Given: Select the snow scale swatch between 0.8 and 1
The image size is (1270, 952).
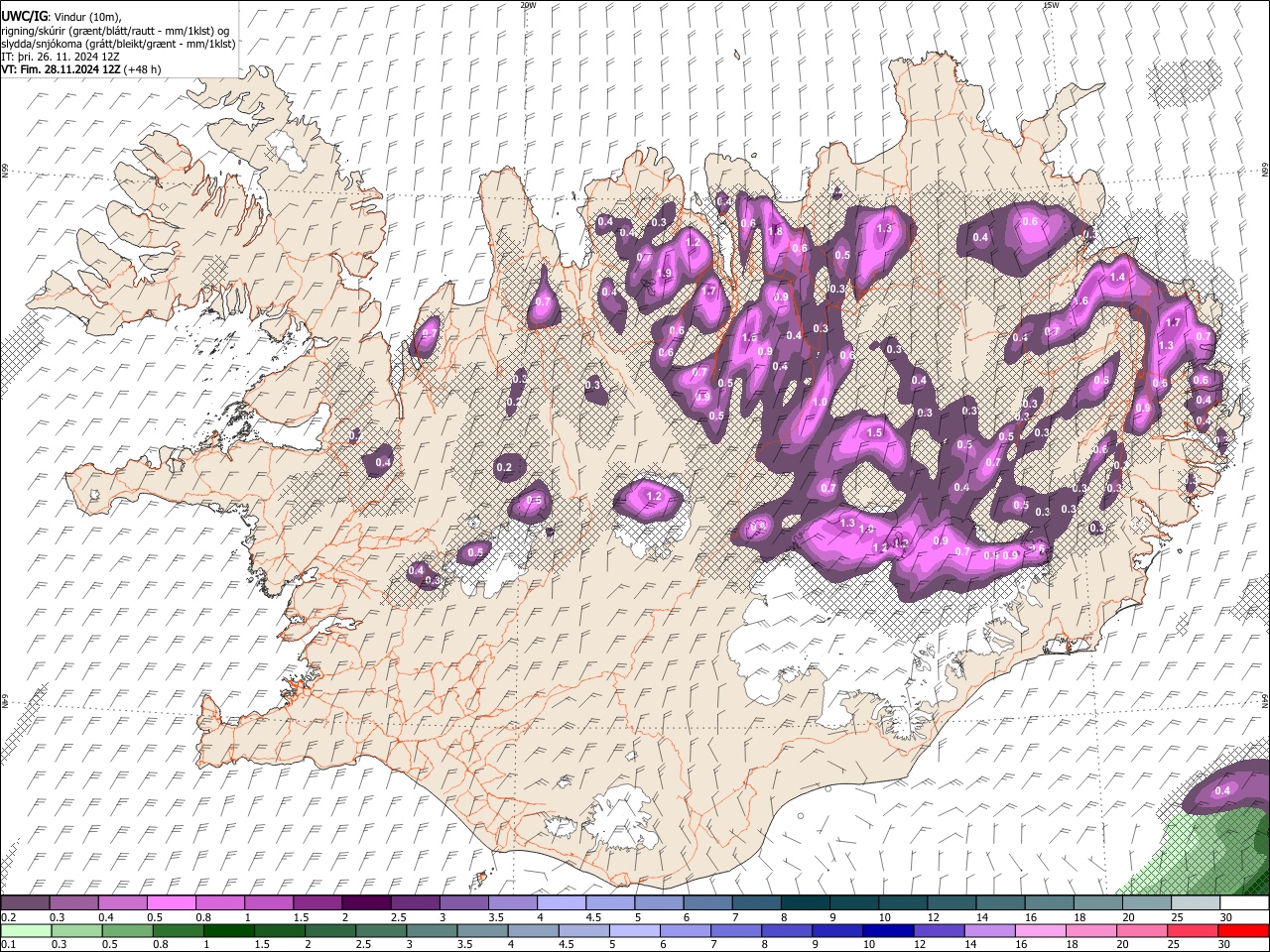Looking at the screenshot, I should (x=219, y=903).
